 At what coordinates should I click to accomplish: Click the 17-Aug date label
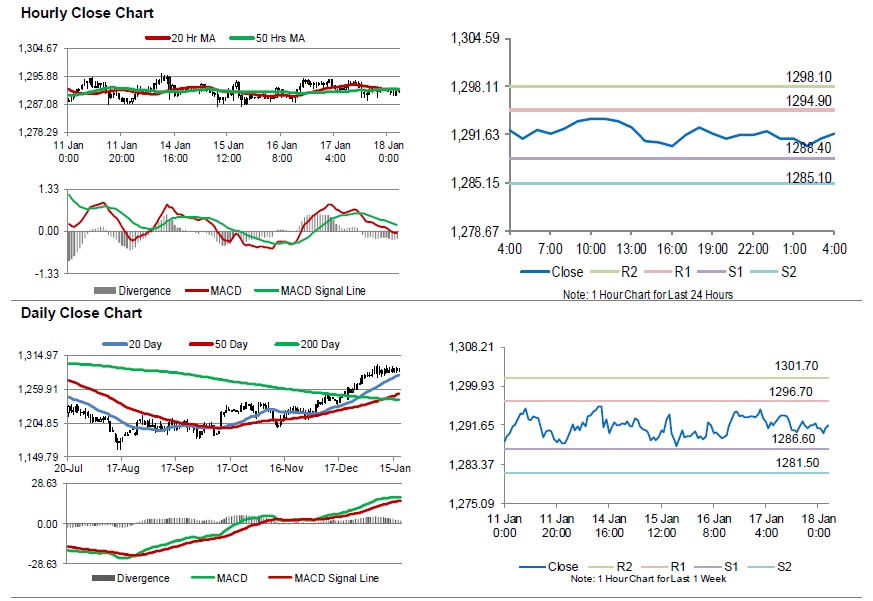pos(122,468)
